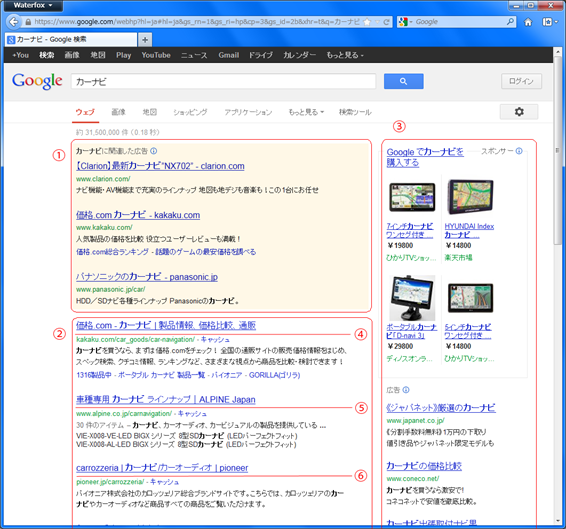566x529 pixels.
Task: Click info icon beside 広告 in sidebar
Action: (406, 390)
